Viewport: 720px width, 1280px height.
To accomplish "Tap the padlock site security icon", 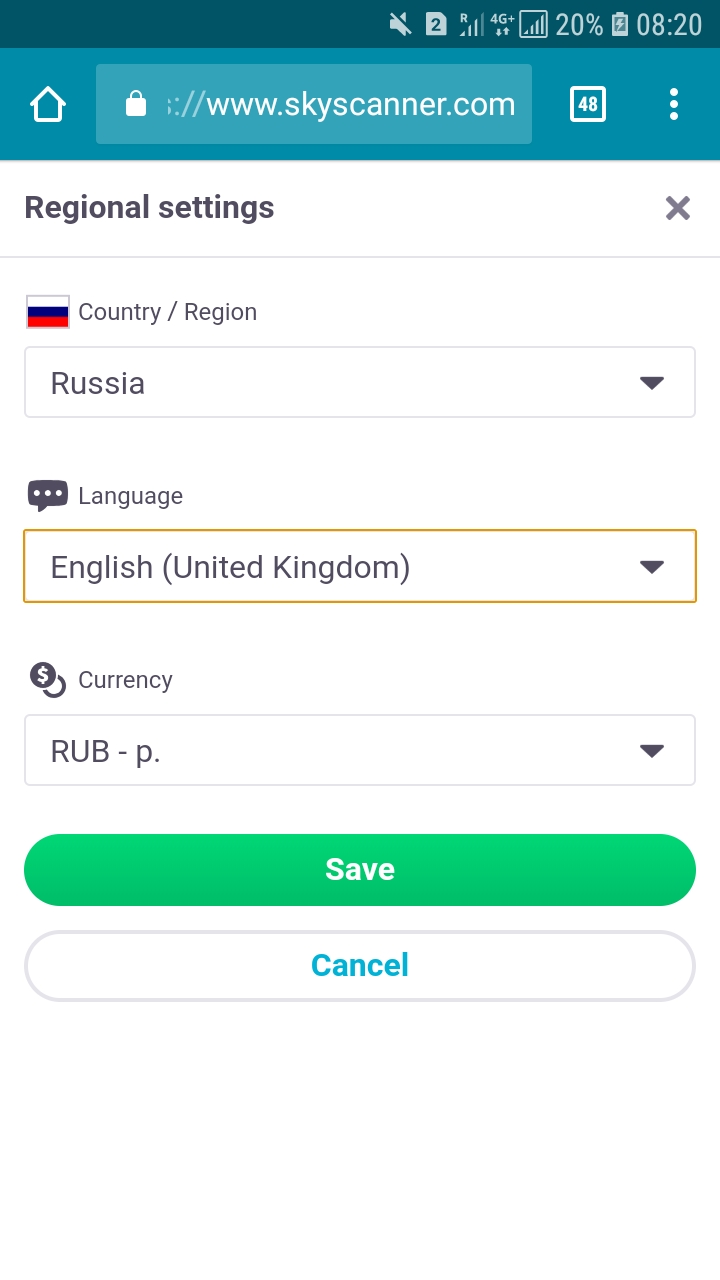I will [x=136, y=104].
